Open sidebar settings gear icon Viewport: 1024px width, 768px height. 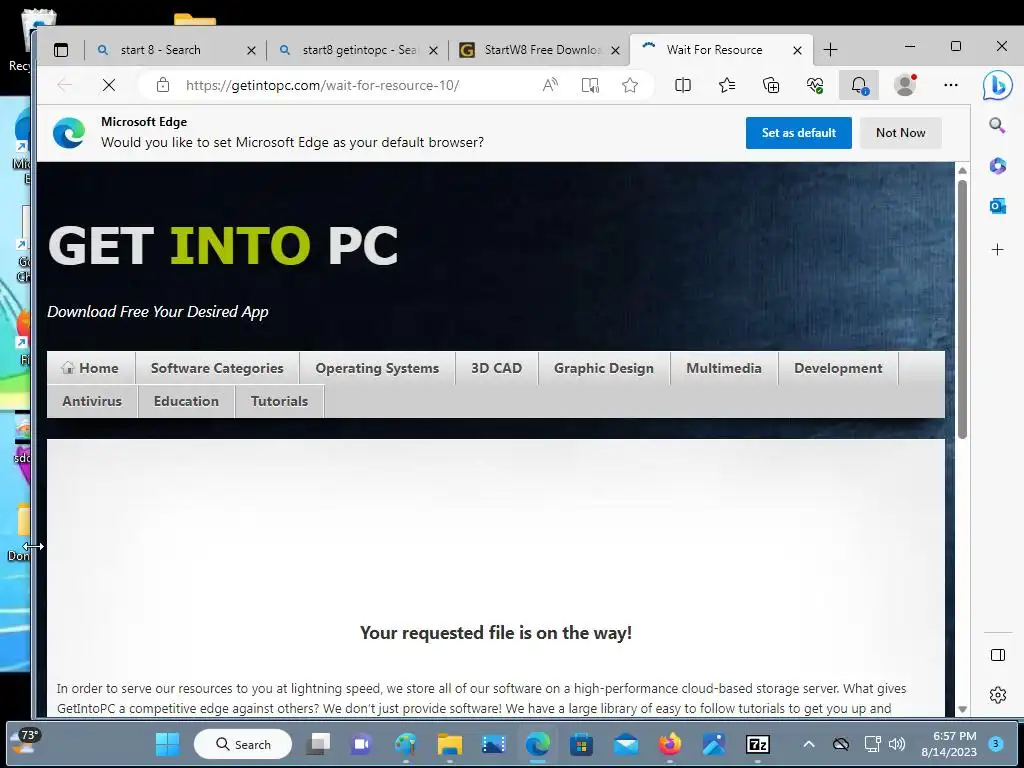[x=997, y=695]
